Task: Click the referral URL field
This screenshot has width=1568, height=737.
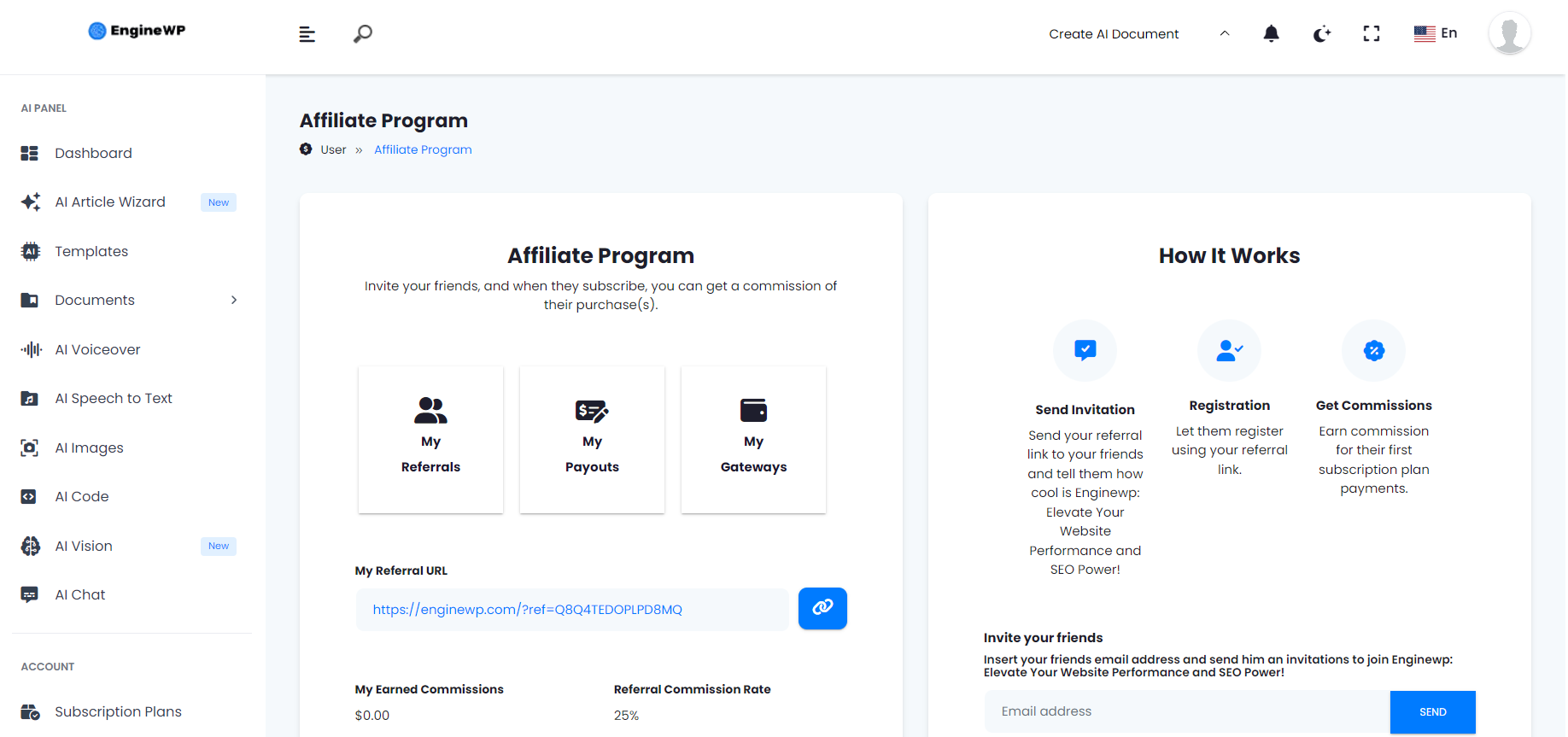Action: (x=572, y=609)
